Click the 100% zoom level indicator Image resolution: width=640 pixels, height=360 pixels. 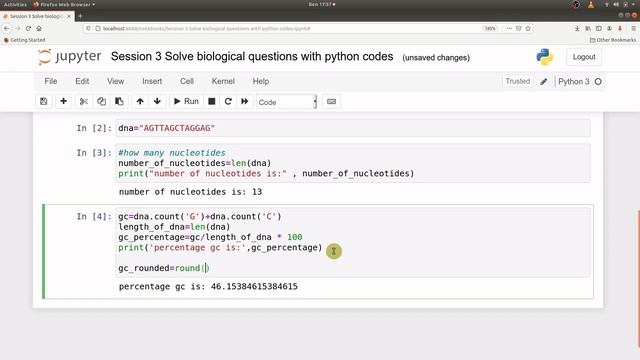point(490,29)
